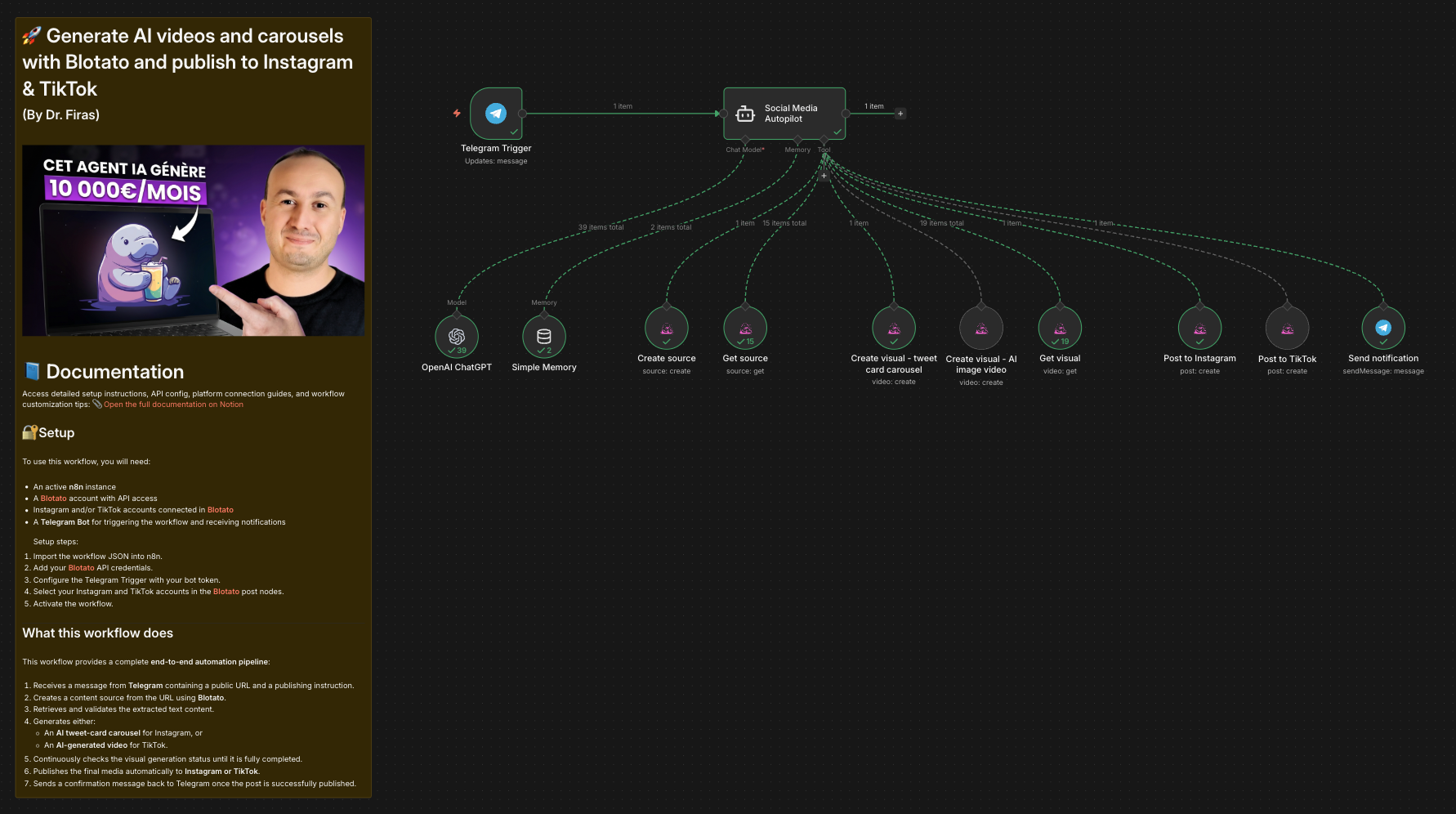The height and width of the screenshot is (814, 1456).
Task: Select the OpenAI ChatGPT model node icon
Action: [457, 336]
